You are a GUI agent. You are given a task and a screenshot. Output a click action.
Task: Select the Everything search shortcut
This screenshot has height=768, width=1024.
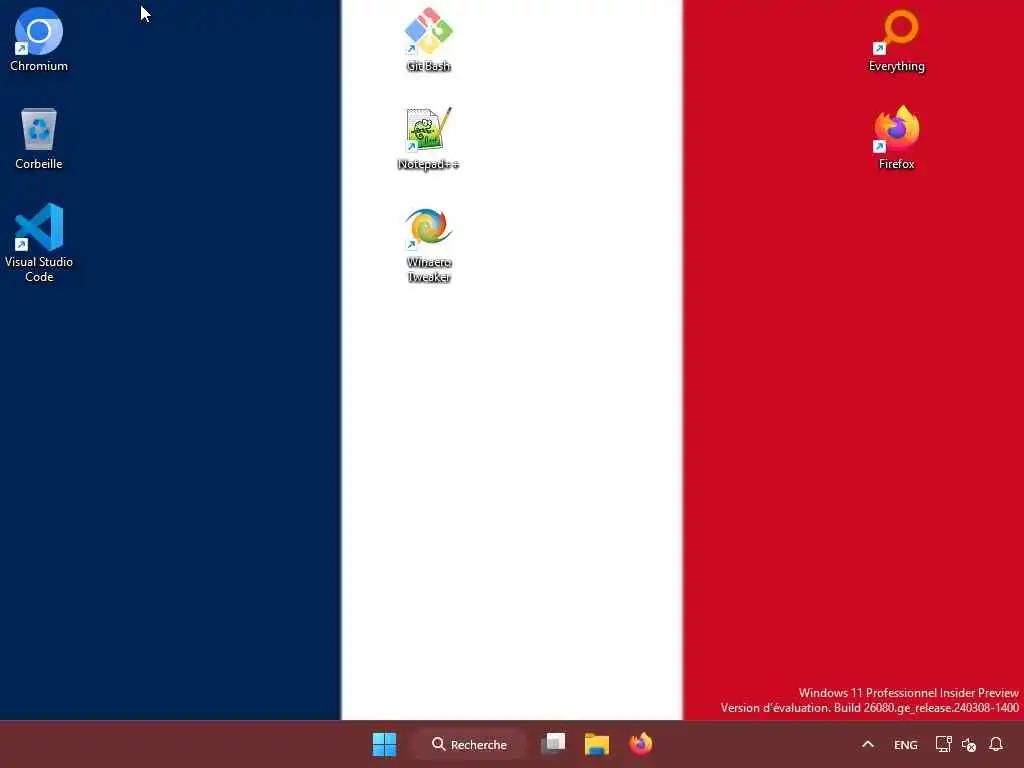click(x=897, y=39)
